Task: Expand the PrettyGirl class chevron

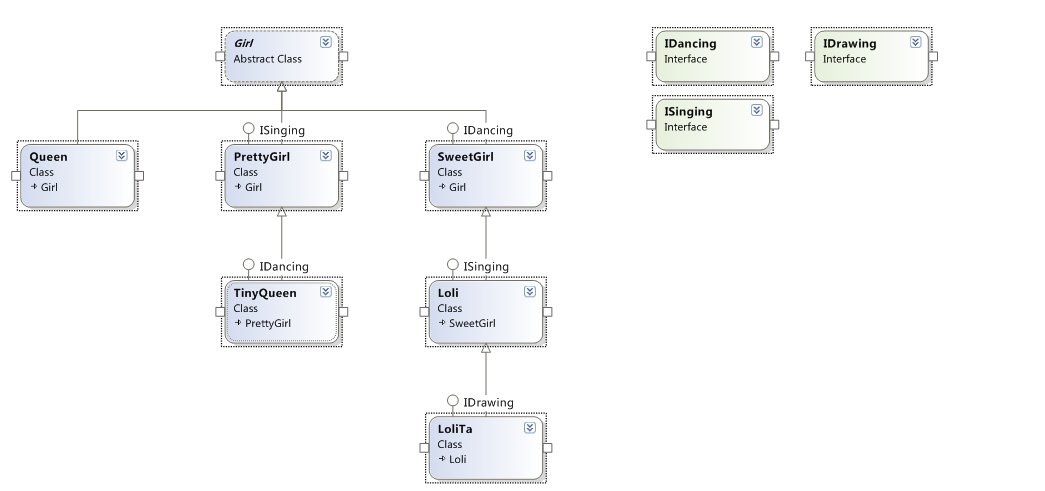Action: (x=326, y=156)
